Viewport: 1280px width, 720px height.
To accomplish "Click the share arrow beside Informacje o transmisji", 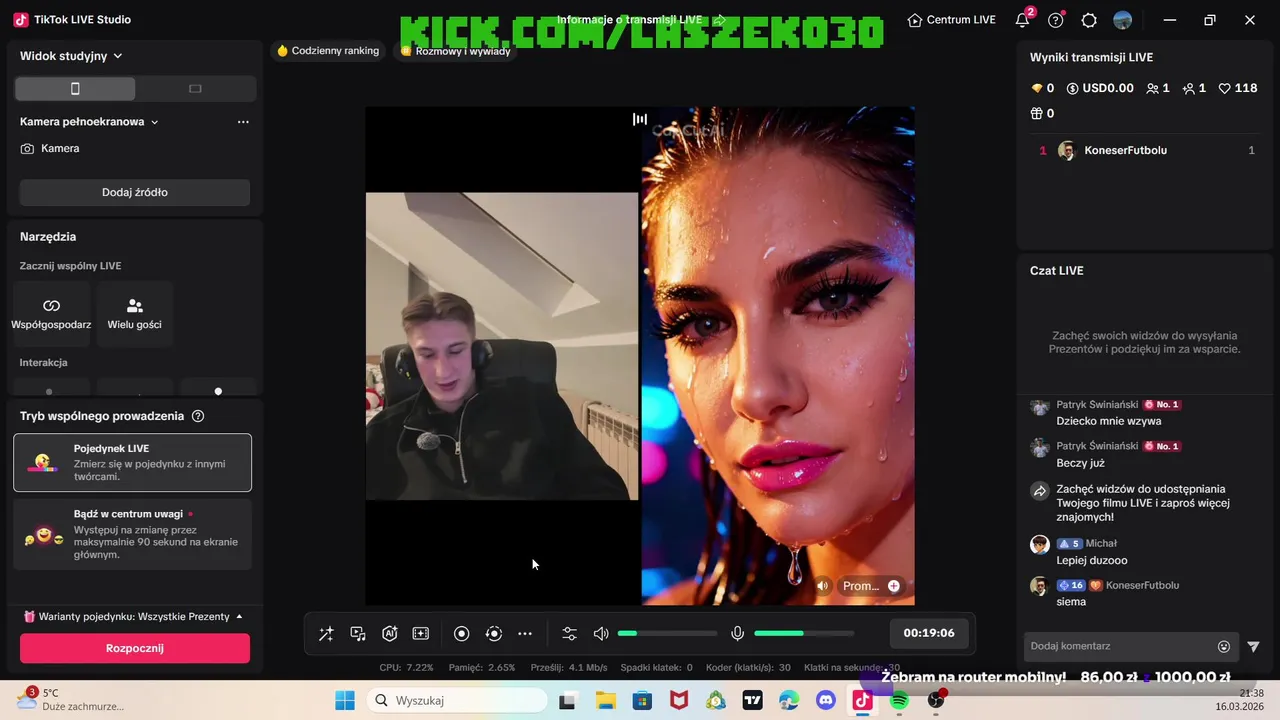I will 719,20.
